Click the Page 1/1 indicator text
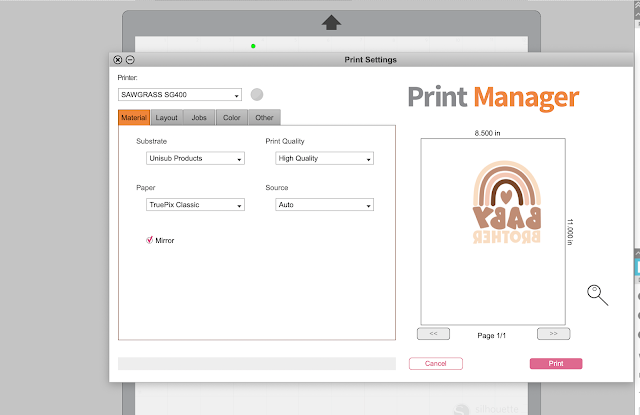 491,335
